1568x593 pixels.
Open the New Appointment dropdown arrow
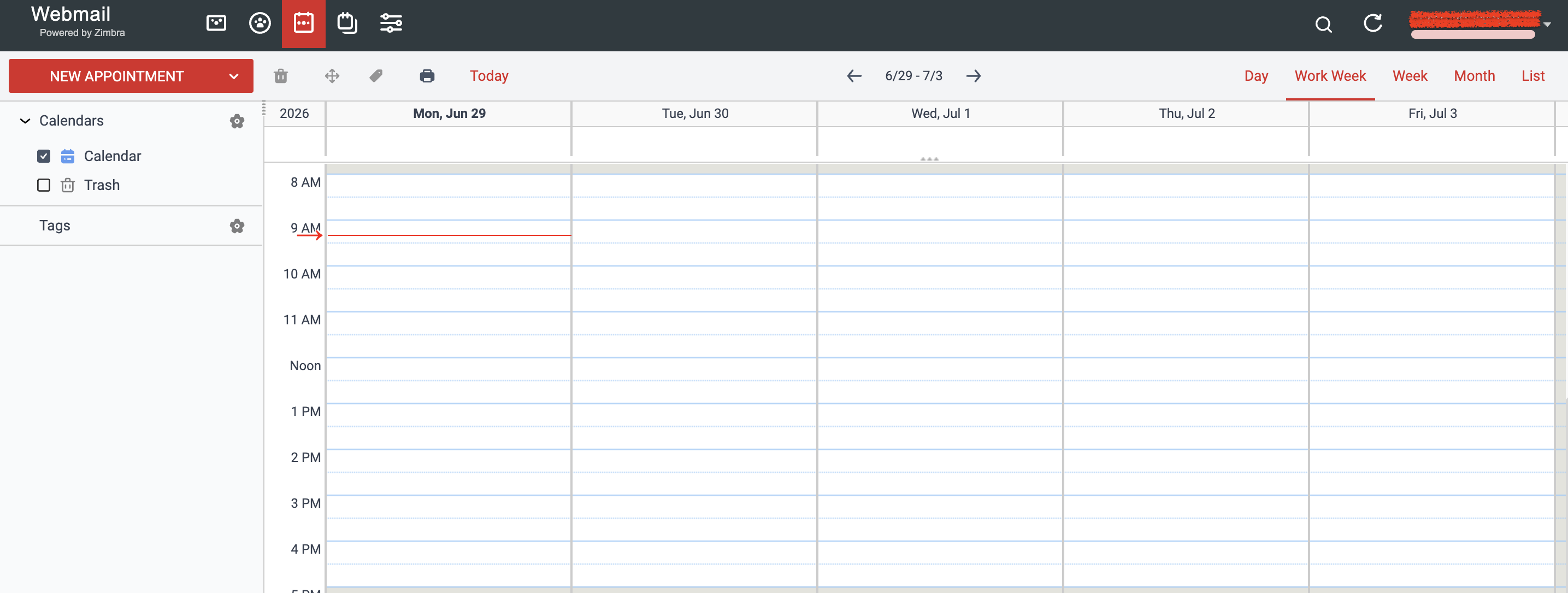tap(234, 76)
